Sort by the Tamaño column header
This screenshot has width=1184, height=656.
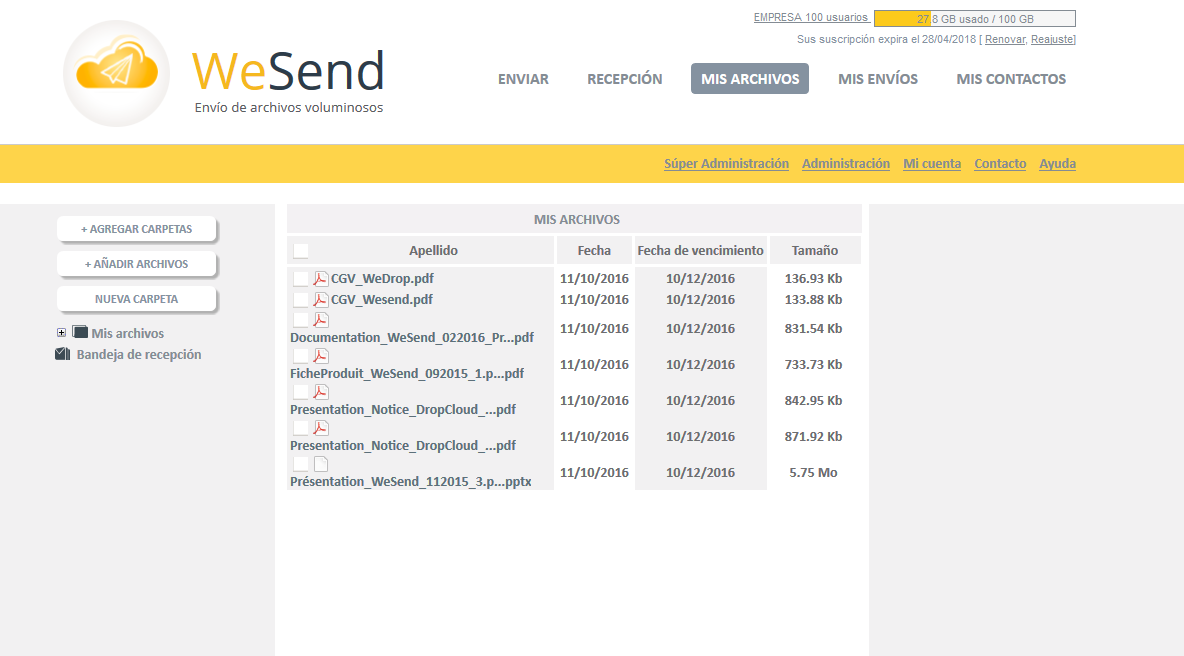coord(815,251)
